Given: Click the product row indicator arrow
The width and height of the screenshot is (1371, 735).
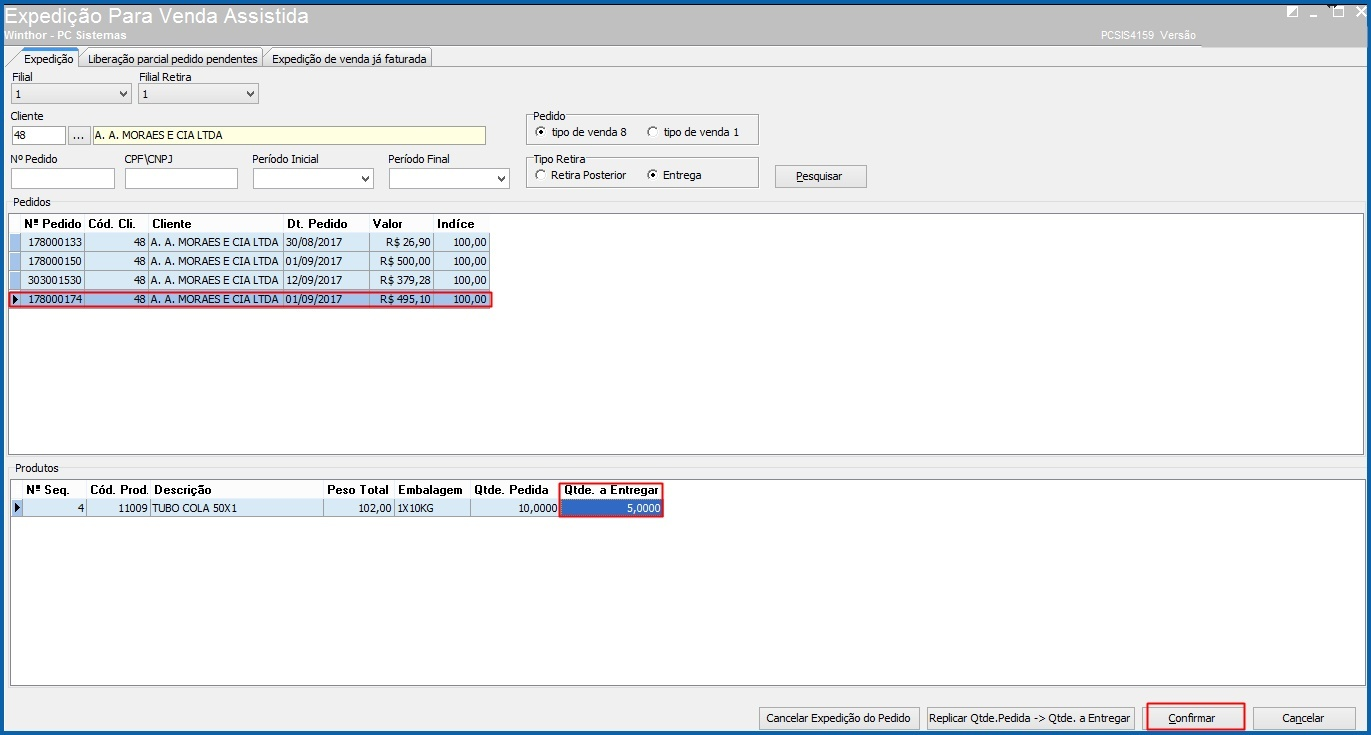Looking at the screenshot, I should (x=16, y=508).
